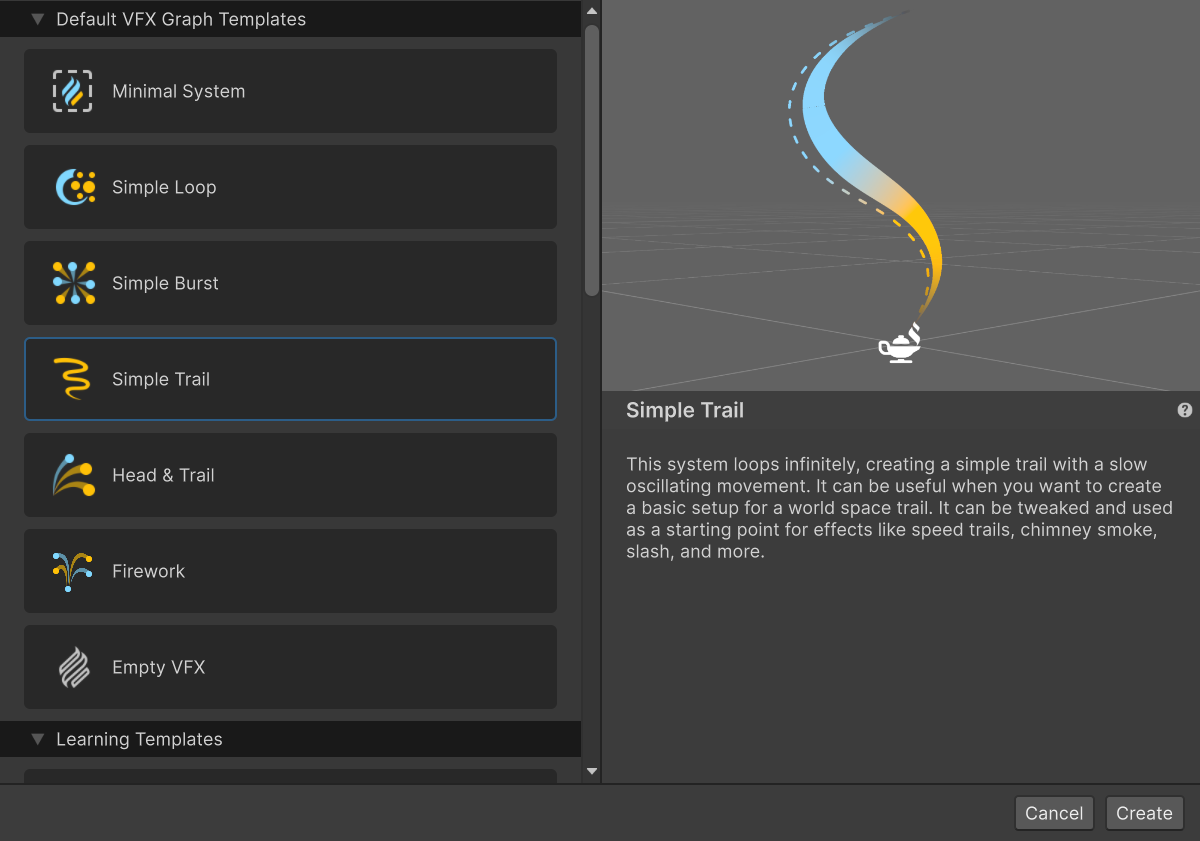
Task: Click the Simple Loop template icon
Action: [74, 187]
